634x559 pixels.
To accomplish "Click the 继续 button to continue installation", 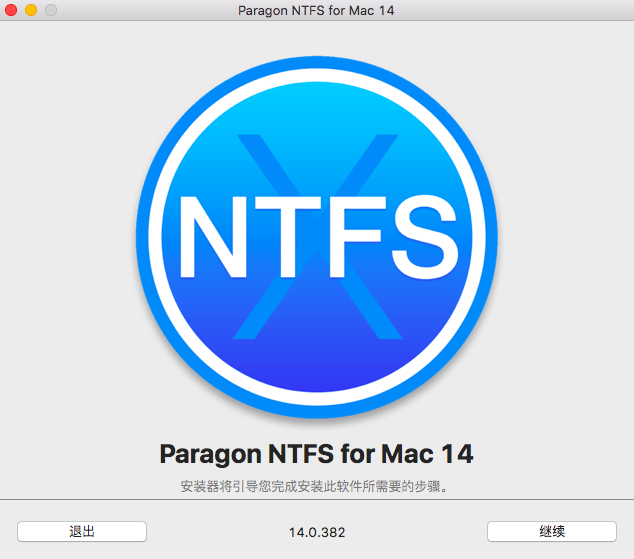I will (x=552, y=531).
